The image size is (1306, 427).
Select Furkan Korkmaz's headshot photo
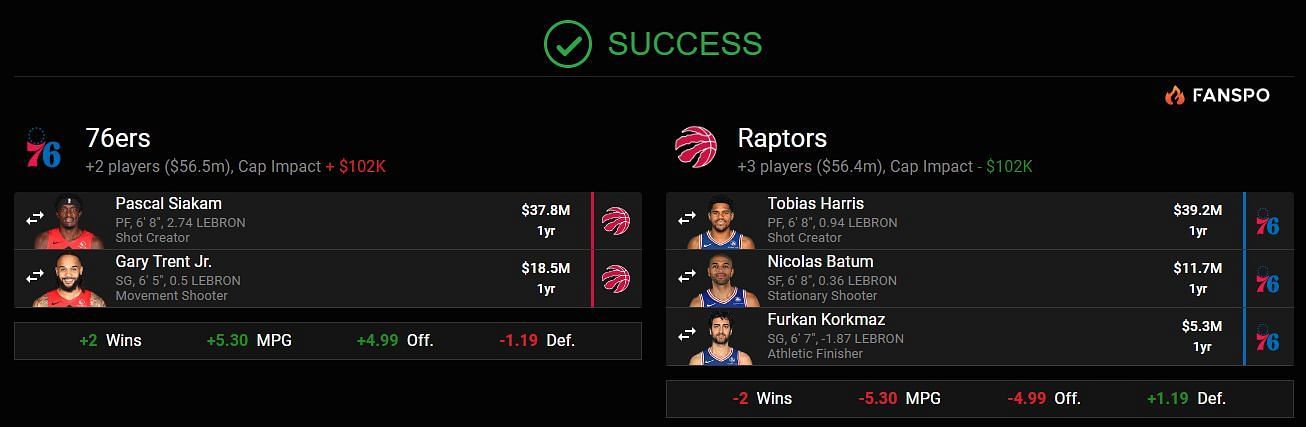click(x=720, y=337)
